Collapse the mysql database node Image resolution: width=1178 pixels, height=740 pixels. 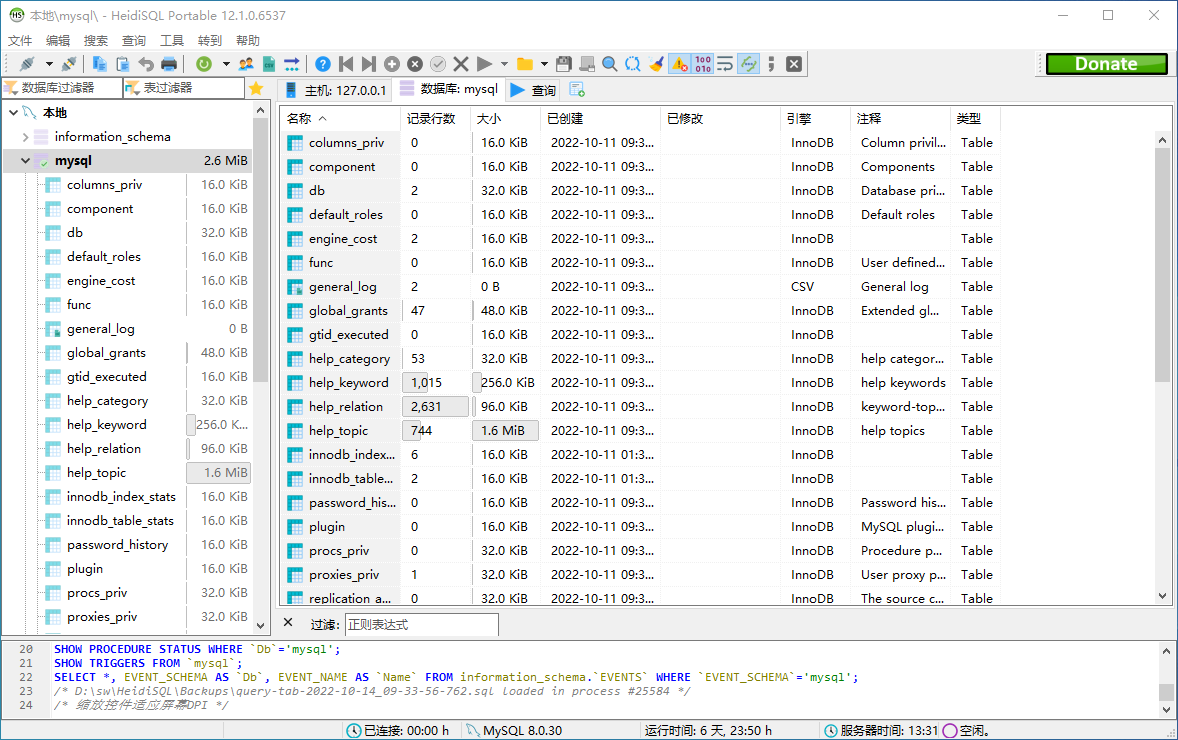coord(26,161)
